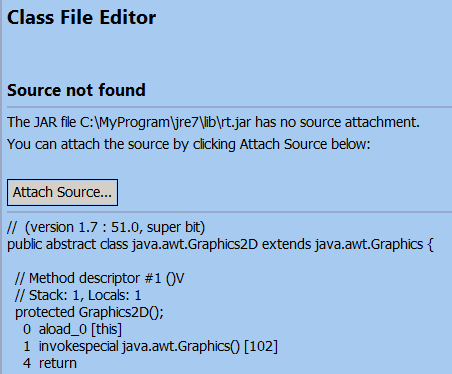Click the Class File Editor heading
The height and width of the screenshot is (374, 452).
81,18
